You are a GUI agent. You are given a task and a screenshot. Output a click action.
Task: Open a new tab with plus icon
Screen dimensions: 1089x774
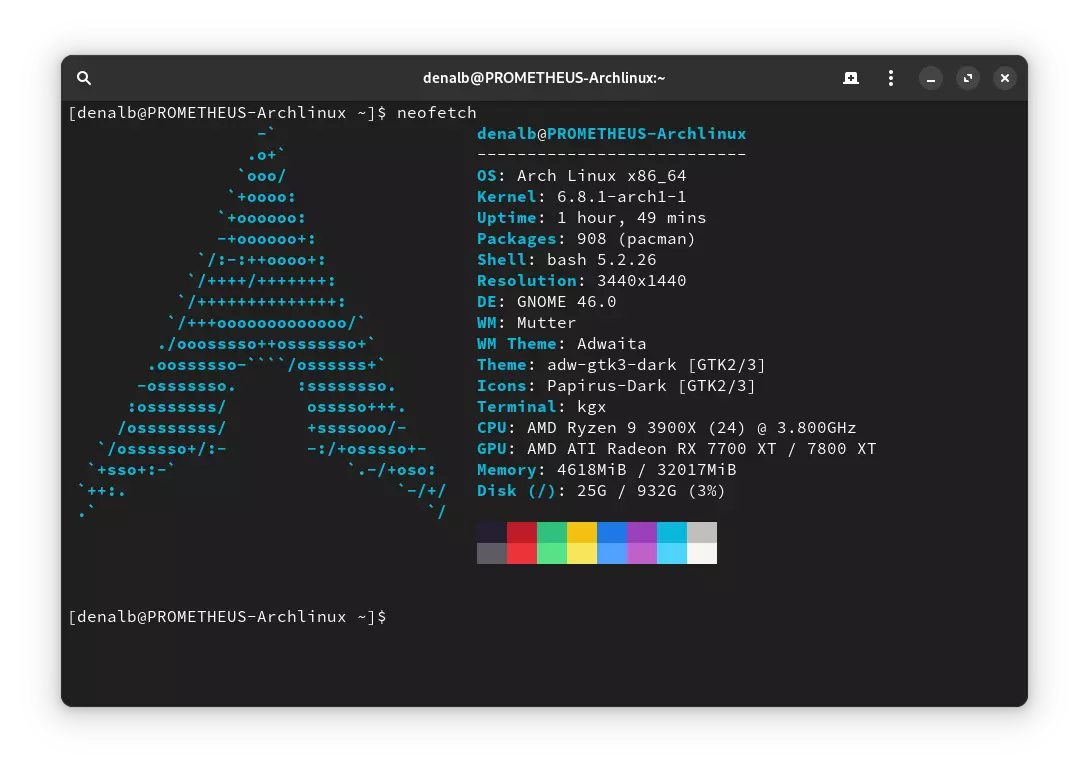click(x=851, y=78)
